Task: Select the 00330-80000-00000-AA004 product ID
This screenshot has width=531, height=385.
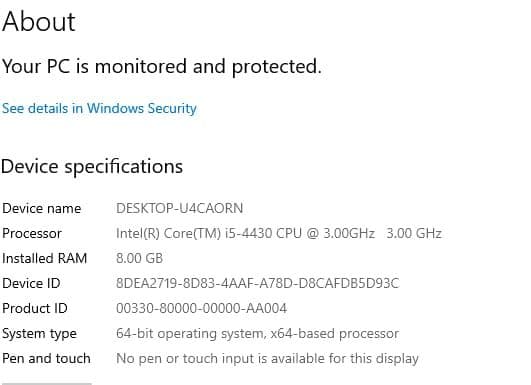Action: 201,308
